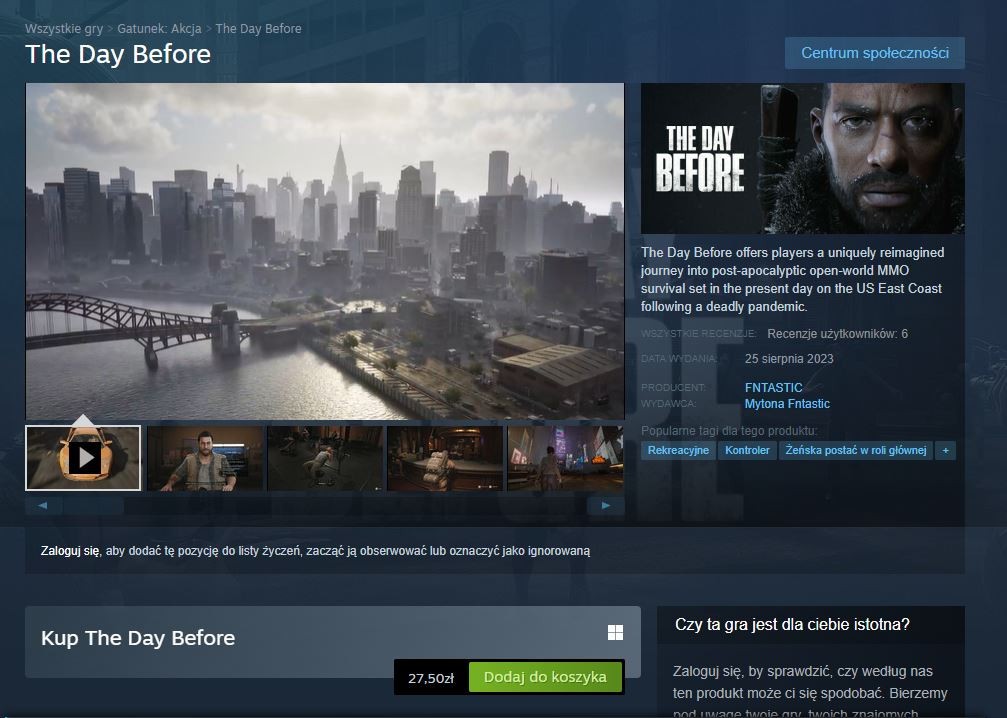Click Czy ta gra jest dla ciebie istotna? heading

pyautogui.click(x=792, y=624)
